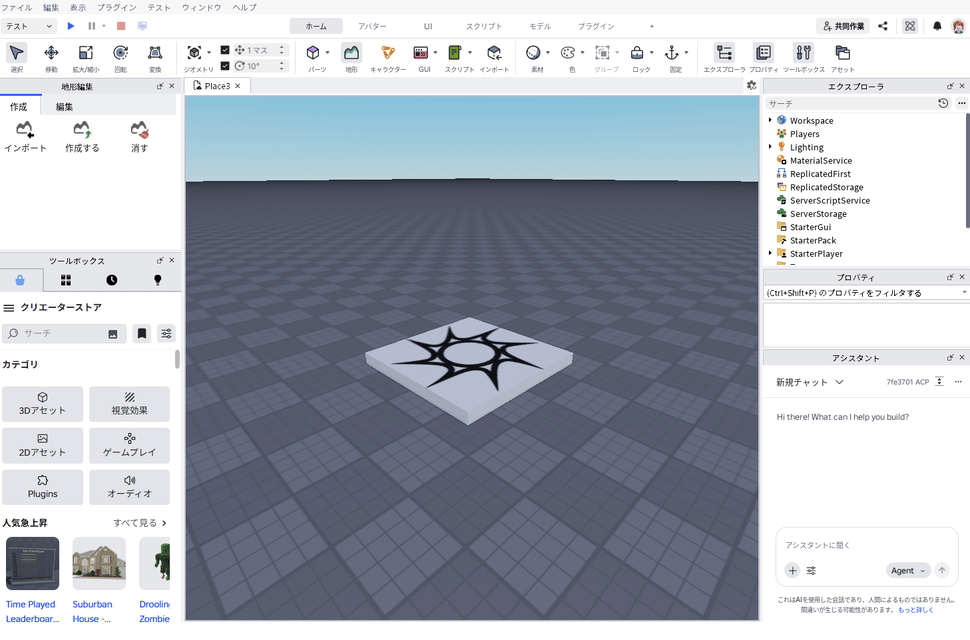Choose the 拡大/縮小 (Scale) tool

(x=85, y=58)
